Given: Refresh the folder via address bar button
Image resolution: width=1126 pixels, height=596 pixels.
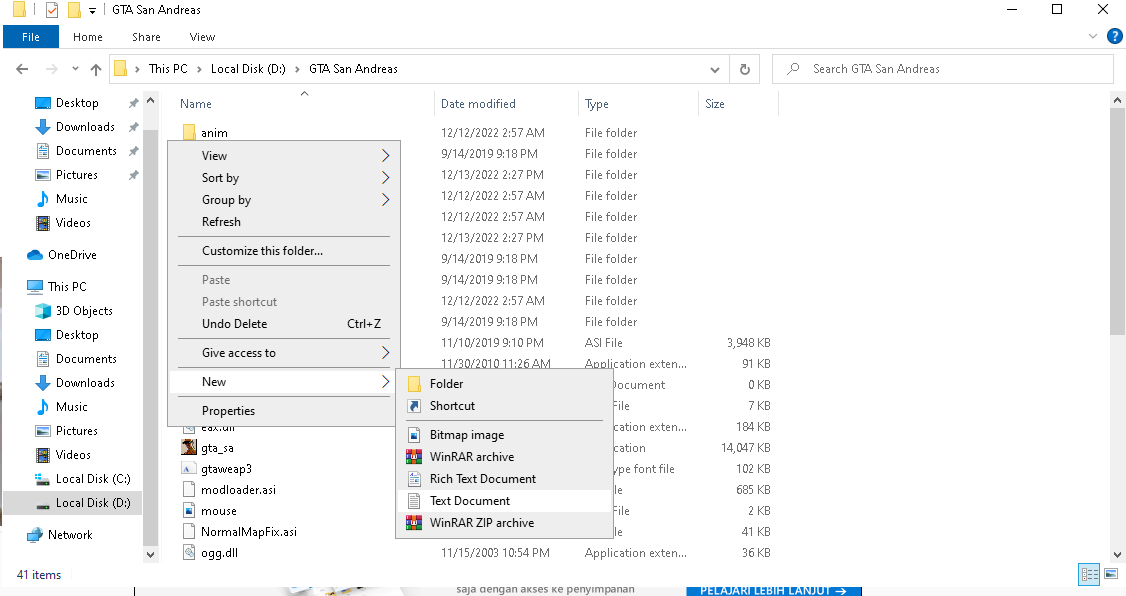Looking at the screenshot, I should coord(745,69).
